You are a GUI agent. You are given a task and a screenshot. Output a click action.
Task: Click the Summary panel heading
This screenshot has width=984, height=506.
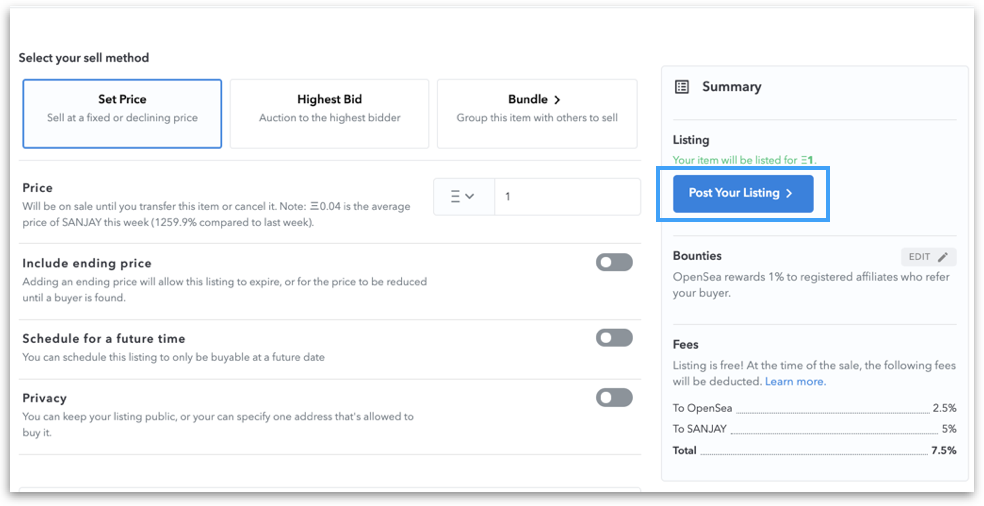[731, 87]
